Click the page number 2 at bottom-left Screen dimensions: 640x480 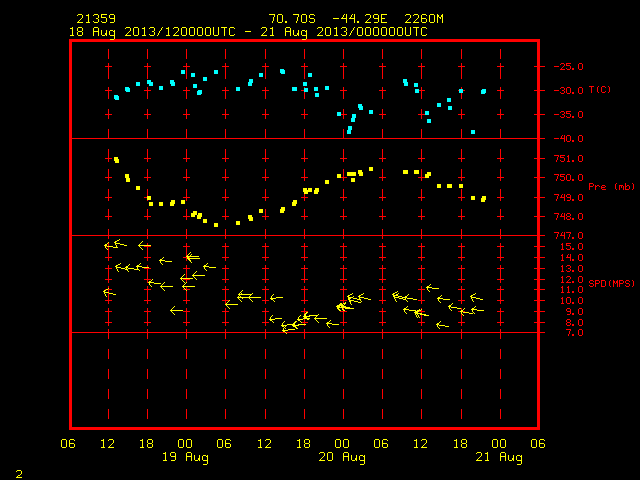click(x=19, y=474)
